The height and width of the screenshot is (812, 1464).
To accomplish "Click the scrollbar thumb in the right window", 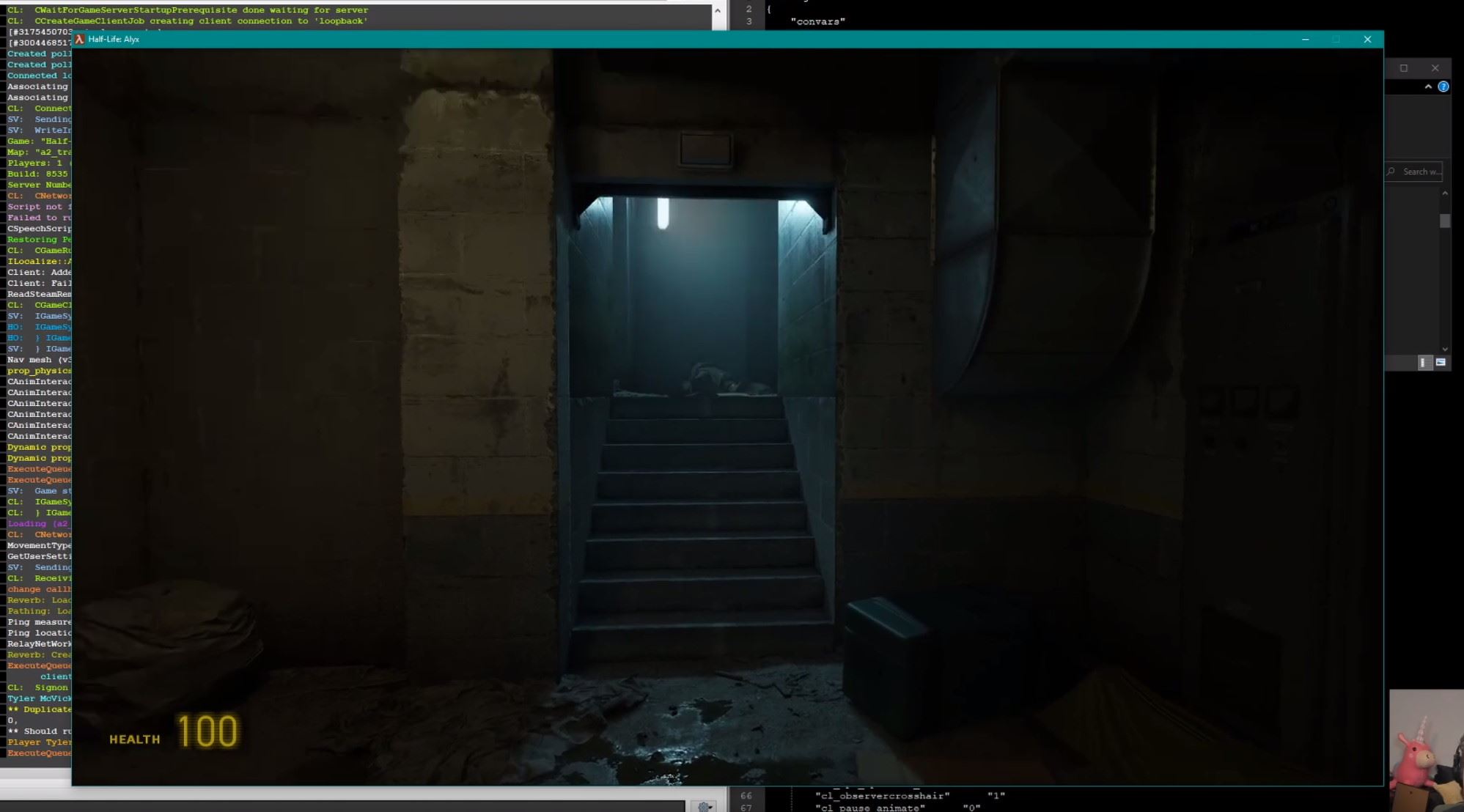I will coord(1445,221).
